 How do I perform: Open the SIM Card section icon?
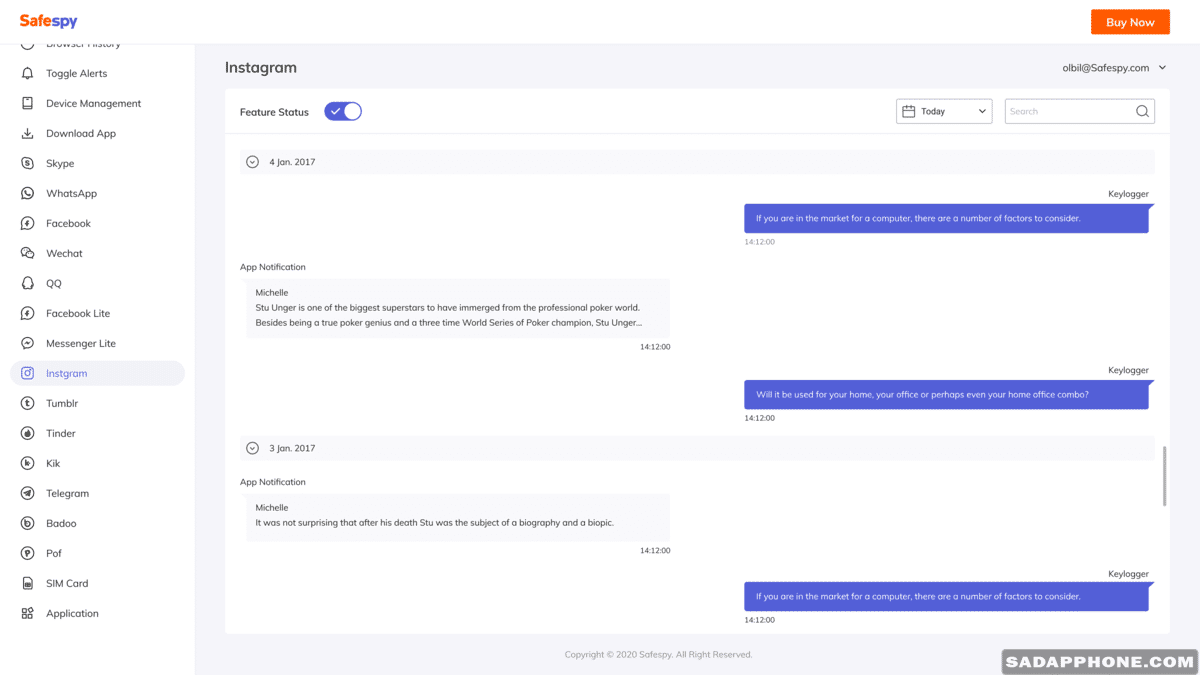29,583
